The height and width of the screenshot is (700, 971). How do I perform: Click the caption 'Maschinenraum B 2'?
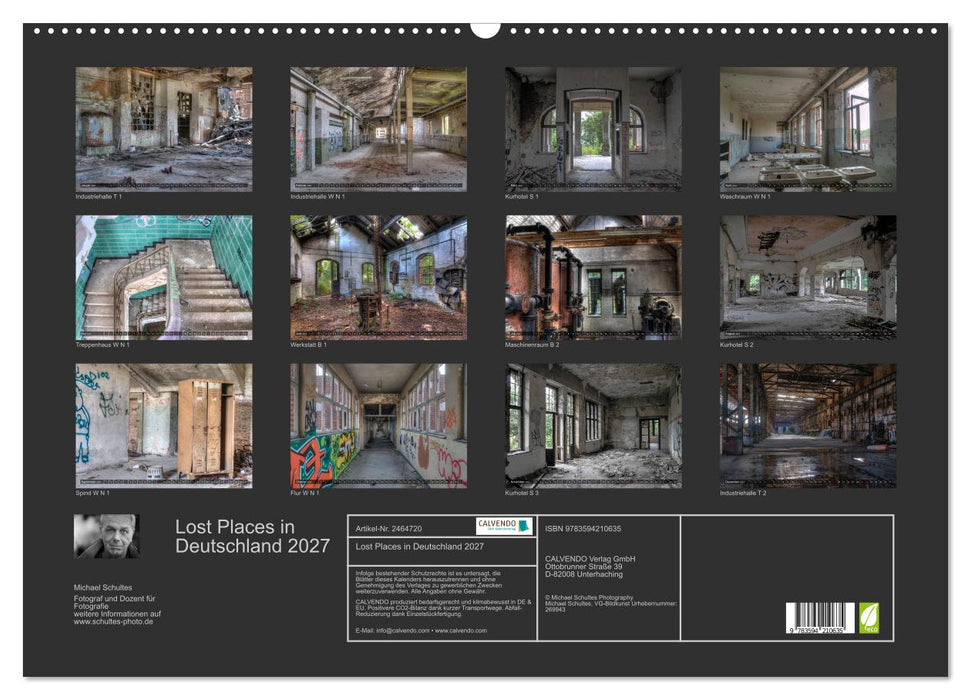(532, 344)
